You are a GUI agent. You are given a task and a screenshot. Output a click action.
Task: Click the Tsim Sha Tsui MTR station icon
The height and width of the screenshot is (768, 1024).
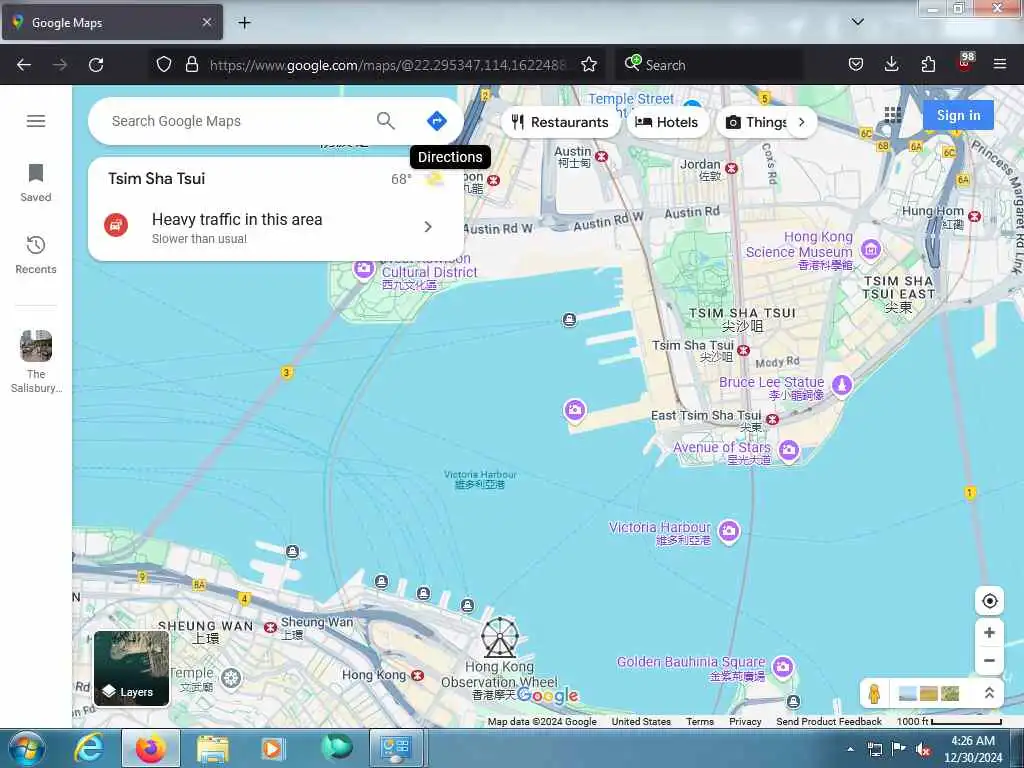point(743,351)
